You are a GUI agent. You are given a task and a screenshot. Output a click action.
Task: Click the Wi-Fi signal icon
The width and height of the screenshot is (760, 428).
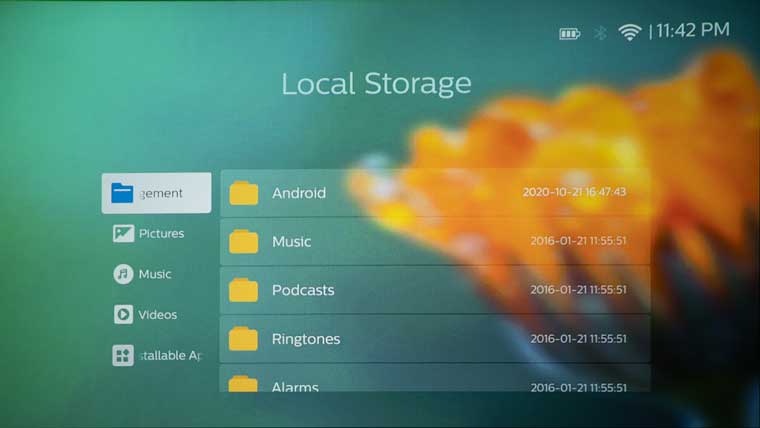click(x=629, y=33)
